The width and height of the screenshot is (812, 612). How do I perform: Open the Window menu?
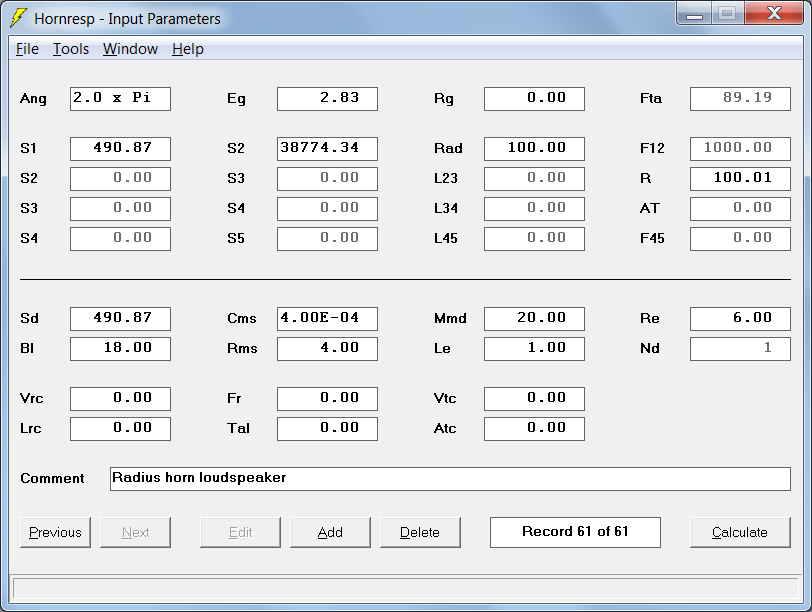(130, 49)
